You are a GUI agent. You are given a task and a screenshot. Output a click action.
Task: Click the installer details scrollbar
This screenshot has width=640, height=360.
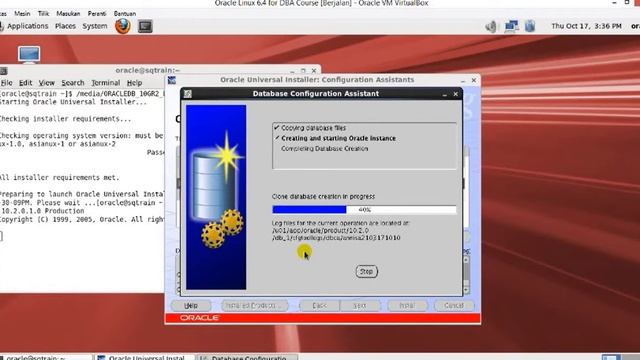pos(466,274)
